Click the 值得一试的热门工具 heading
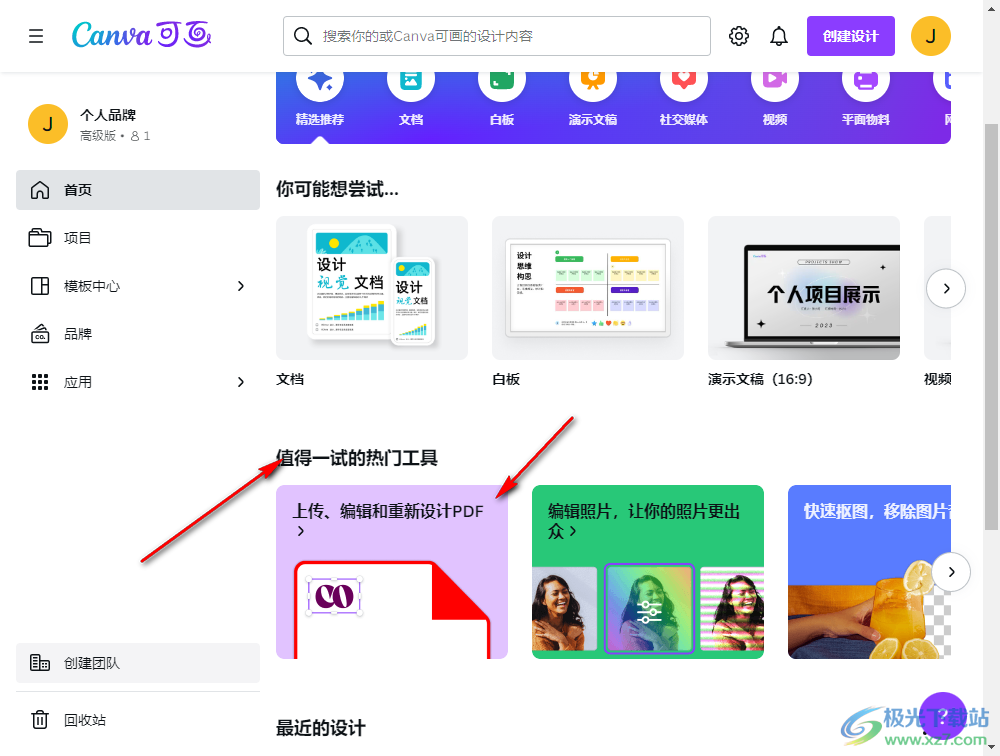This screenshot has width=1000, height=756. coord(357,457)
